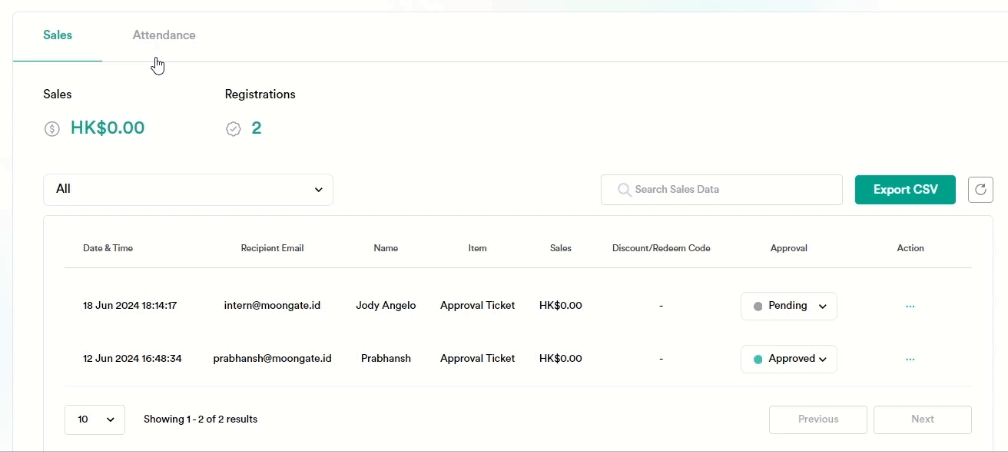Image resolution: width=1008 pixels, height=452 pixels.
Task: Click the dollar sign Sales icon
Action: [x=52, y=129]
